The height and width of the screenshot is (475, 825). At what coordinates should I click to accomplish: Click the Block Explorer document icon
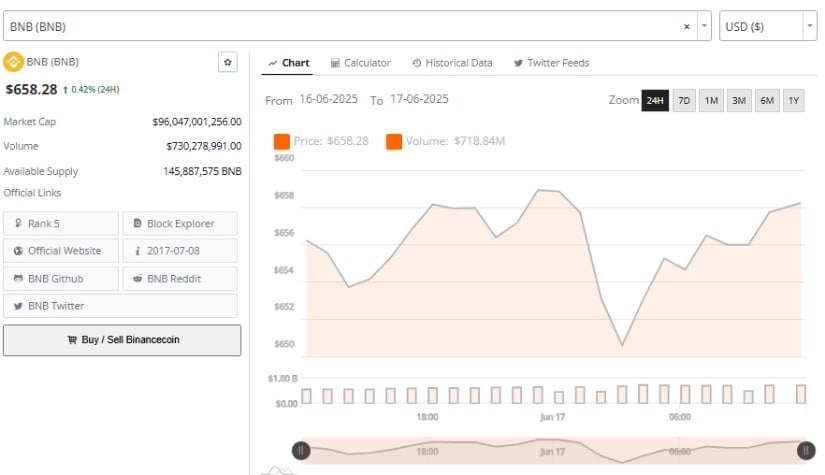(x=137, y=223)
